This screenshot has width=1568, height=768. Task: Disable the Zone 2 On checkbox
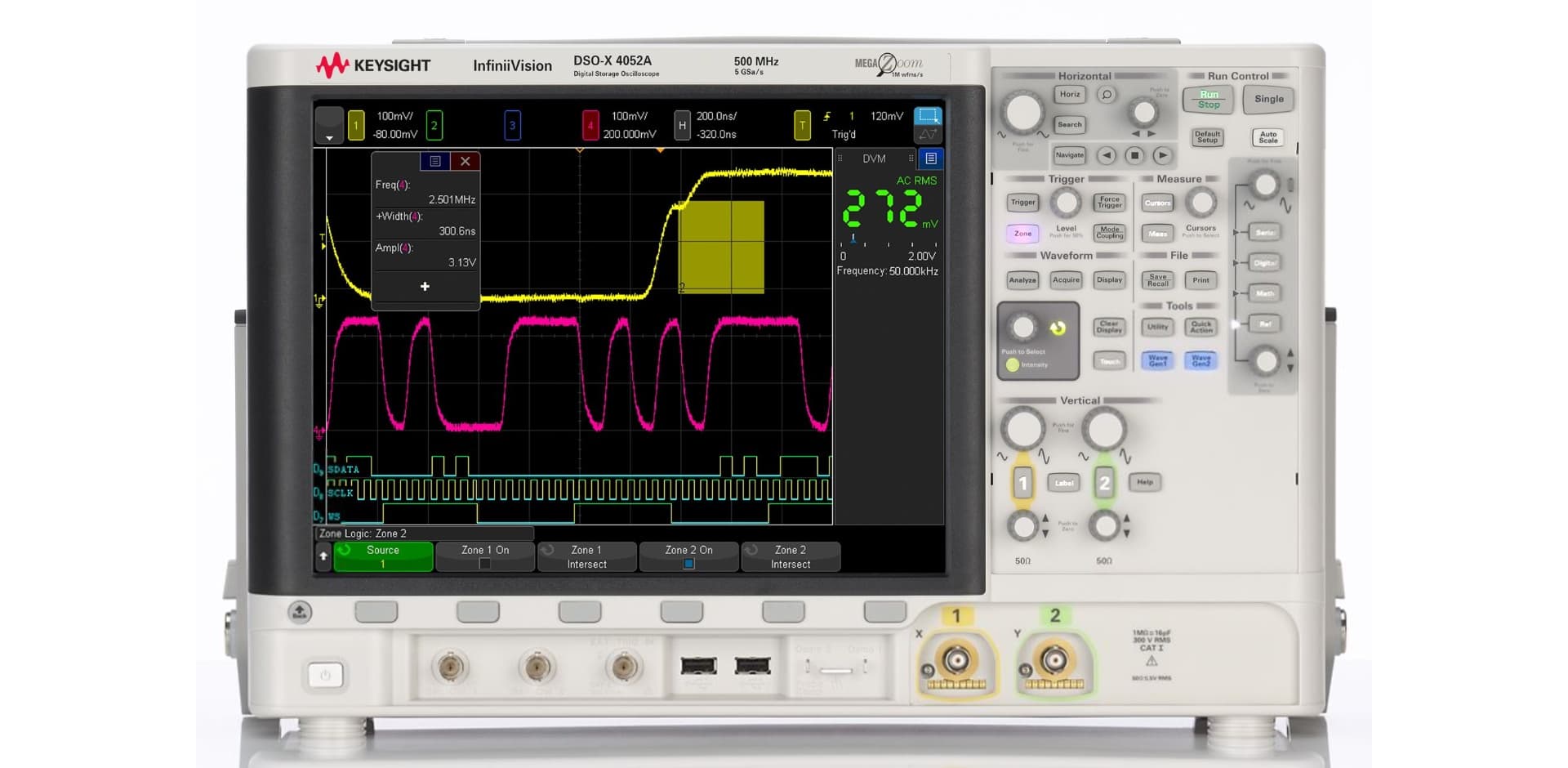pyautogui.click(x=689, y=564)
